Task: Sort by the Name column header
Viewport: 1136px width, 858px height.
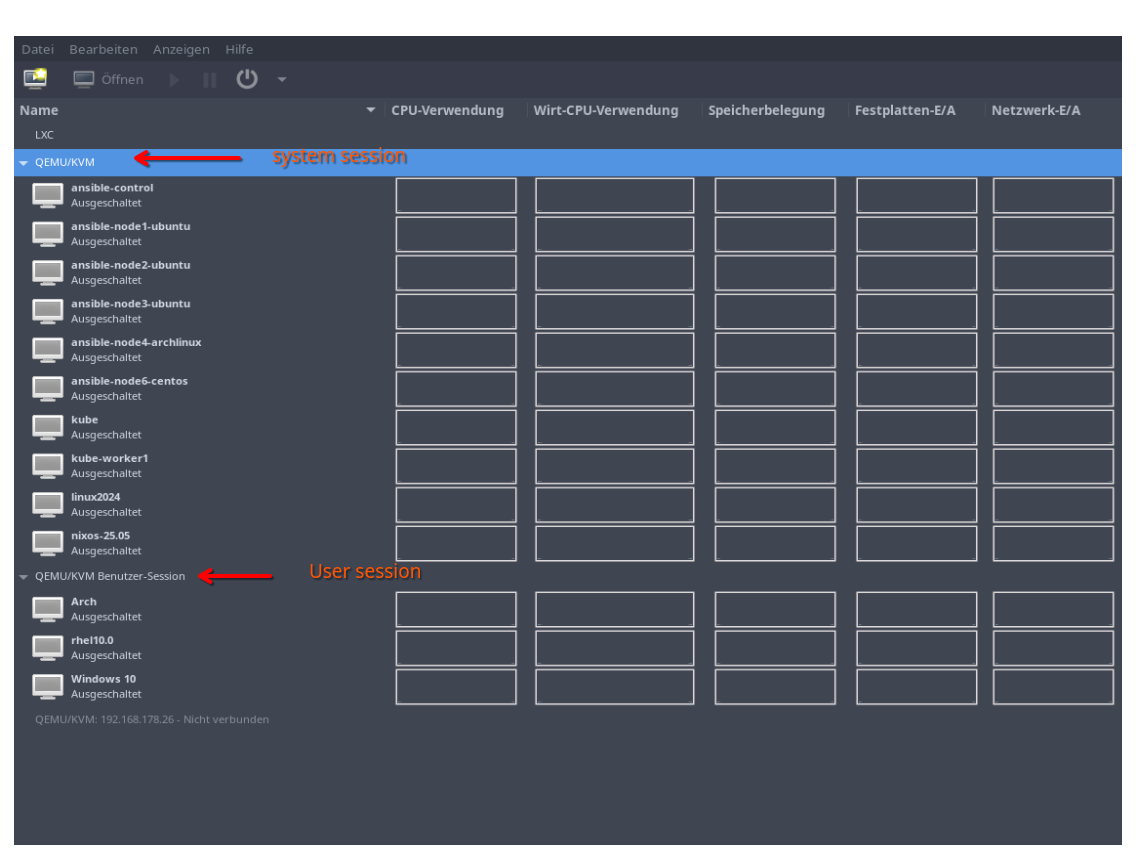Action: tap(190, 110)
